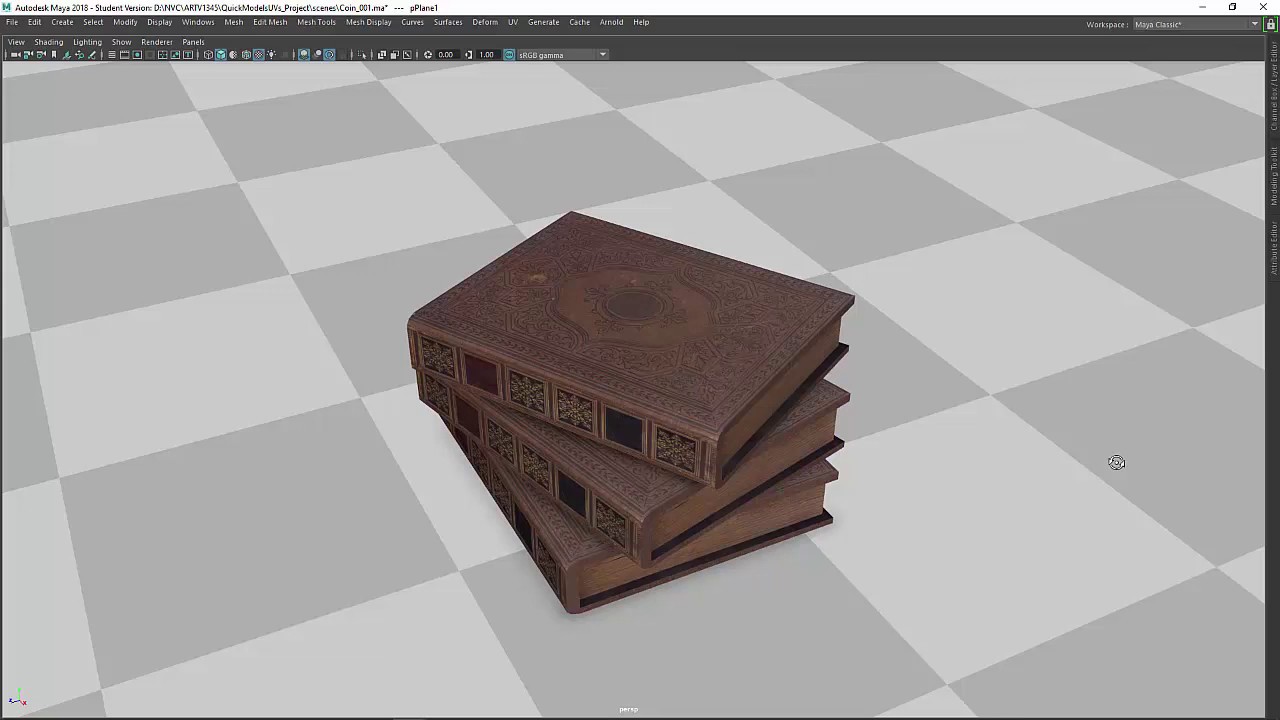The width and height of the screenshot is (1280, 720).
Task: Open the Arnold menu
Action: pyautogui.click(x=611, y=22)
